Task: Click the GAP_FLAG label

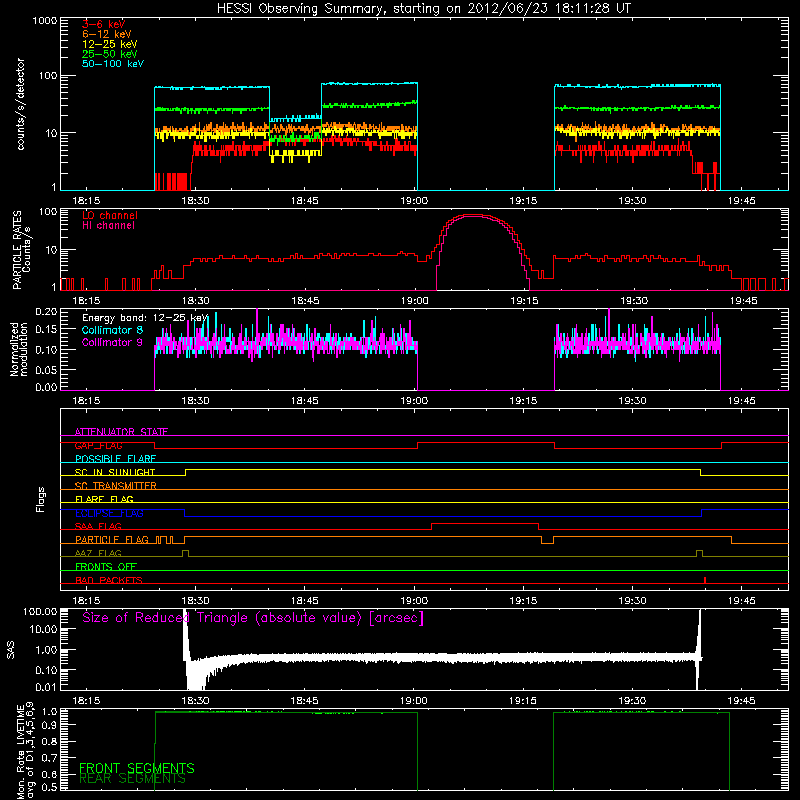Action: (98, 445)
